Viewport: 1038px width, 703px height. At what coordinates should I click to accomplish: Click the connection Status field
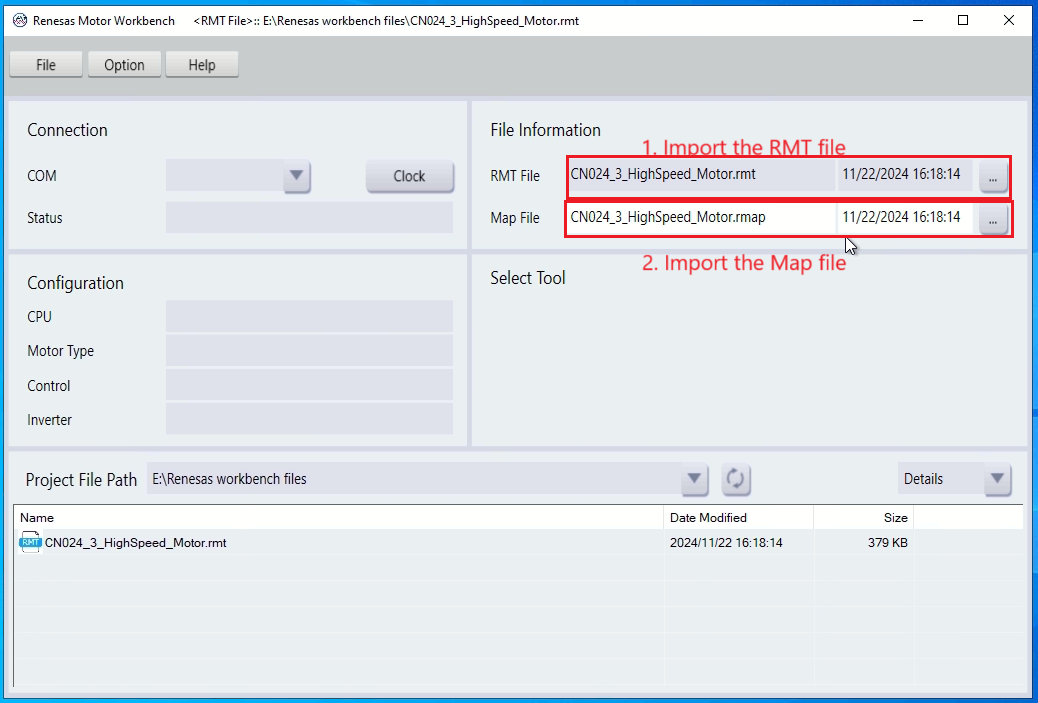pos(309,217)
